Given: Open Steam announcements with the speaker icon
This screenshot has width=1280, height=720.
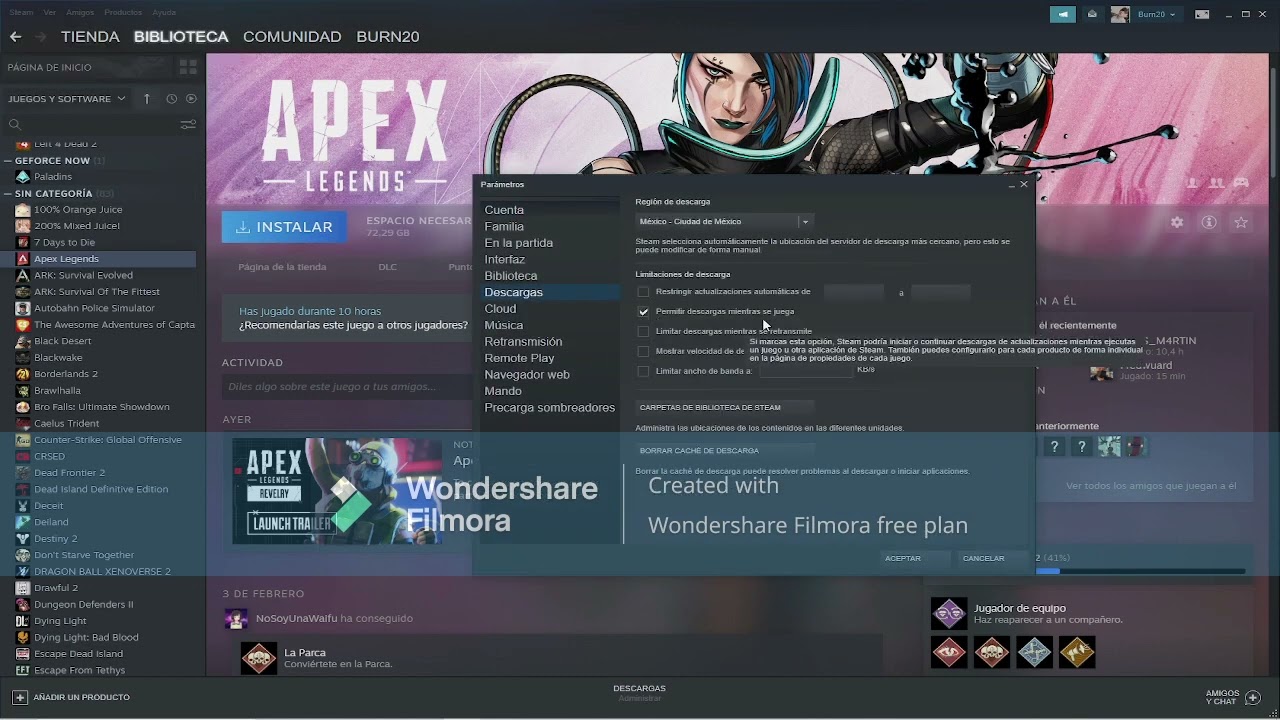Looking at the screenshot, I should [1062, 13].
